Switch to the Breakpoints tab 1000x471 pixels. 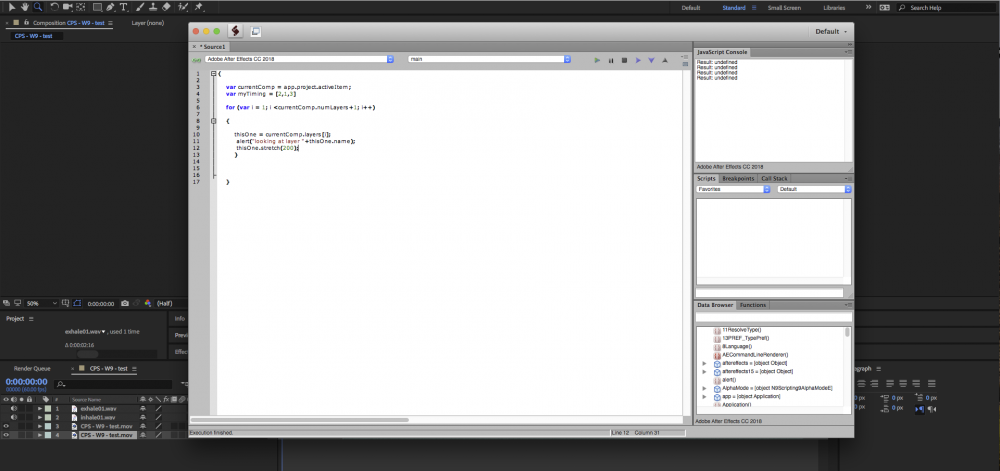click(x=738, y=178)
